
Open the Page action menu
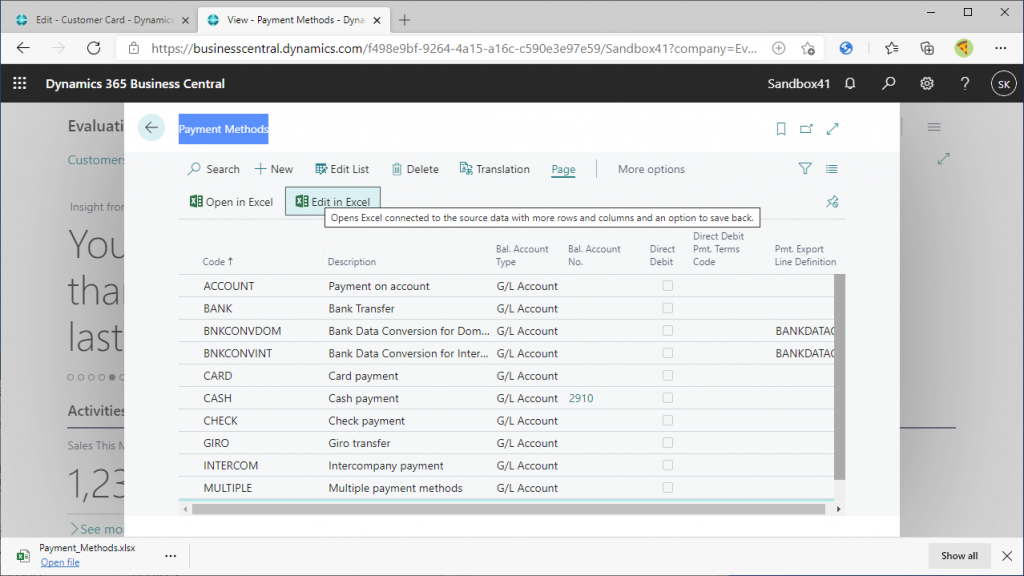(x=563, y=169)
